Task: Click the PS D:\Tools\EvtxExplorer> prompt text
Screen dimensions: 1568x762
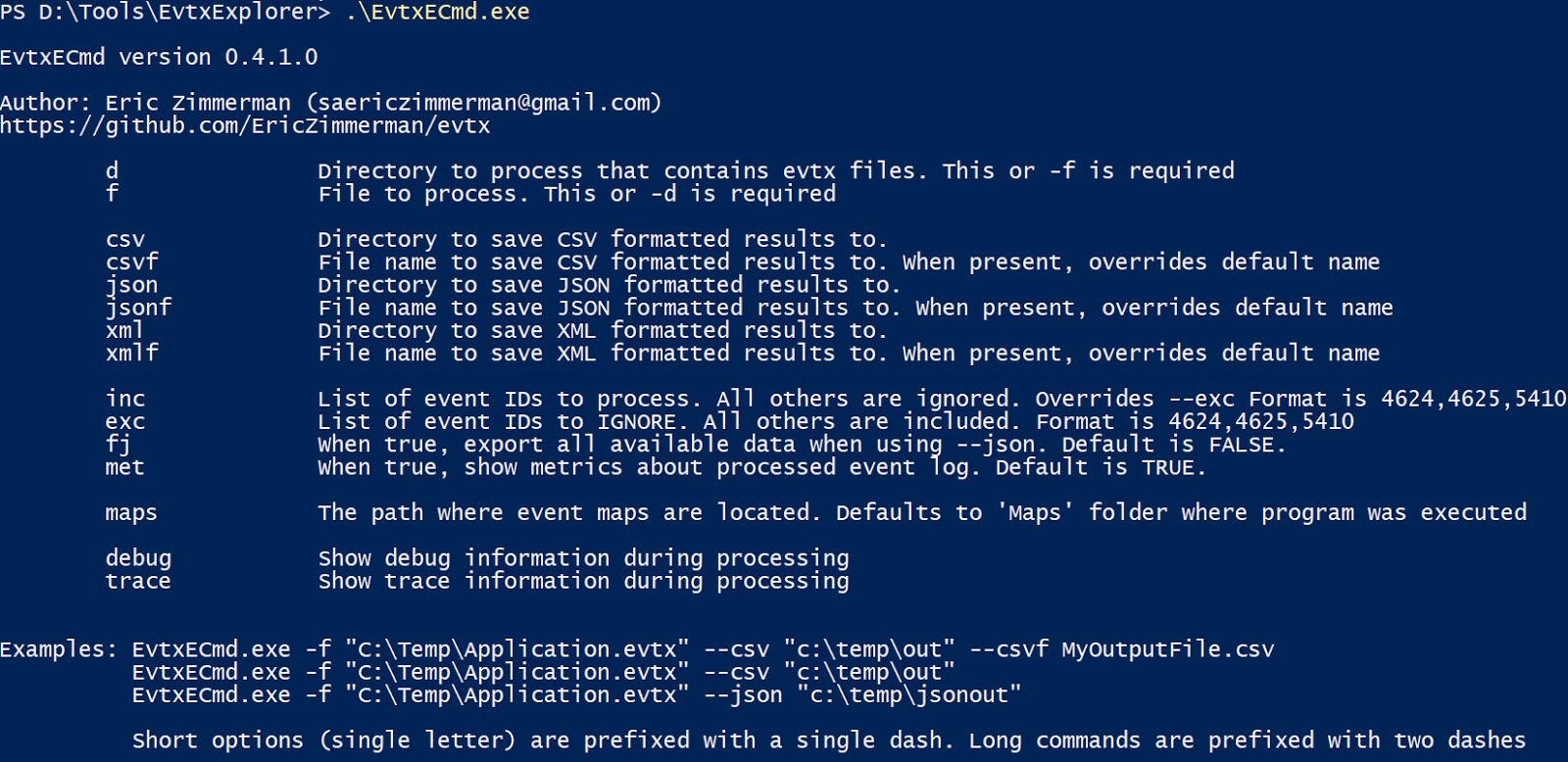Action: point(166,13)
